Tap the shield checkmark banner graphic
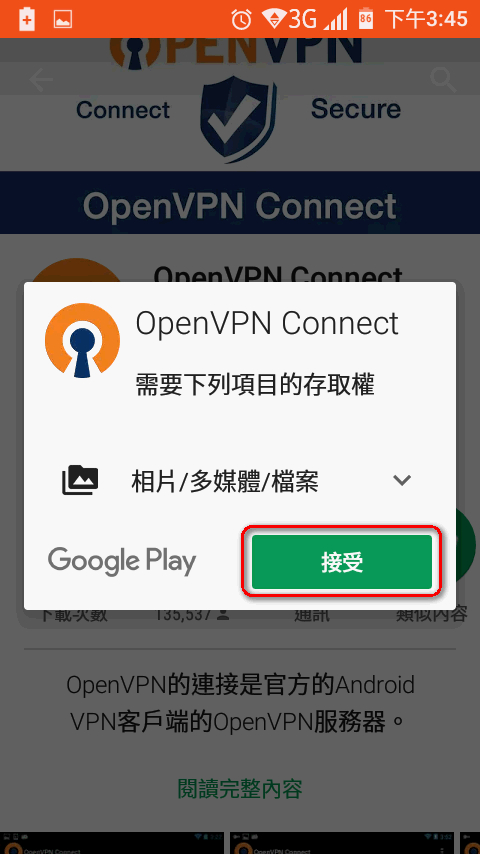The image size is (480, 854). coord(238,119)
